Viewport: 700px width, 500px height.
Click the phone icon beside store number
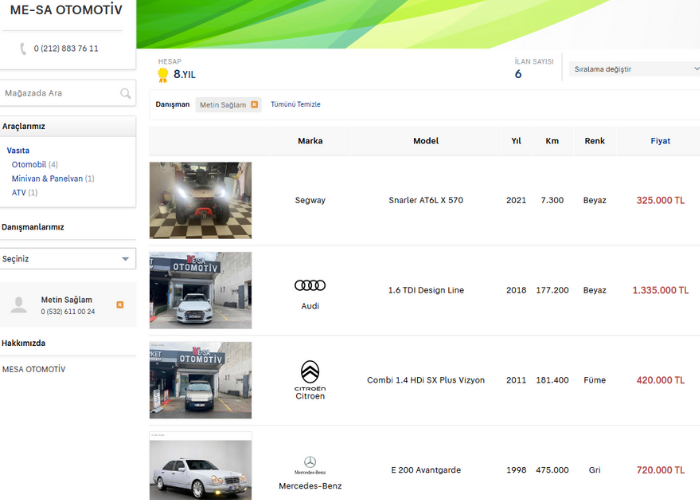[23, 49]
